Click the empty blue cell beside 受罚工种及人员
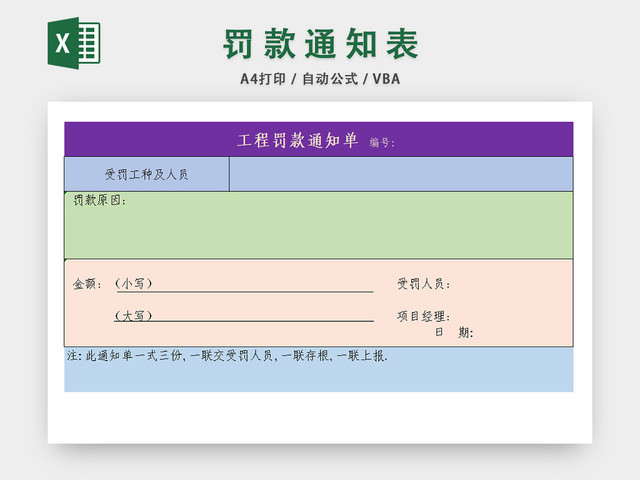 (x=401, y=174)
